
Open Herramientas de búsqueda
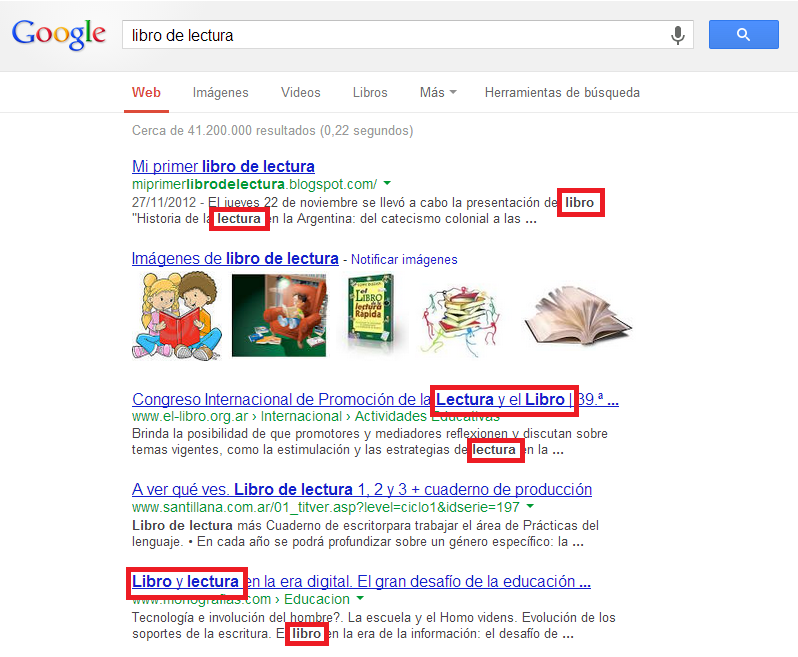562,93
